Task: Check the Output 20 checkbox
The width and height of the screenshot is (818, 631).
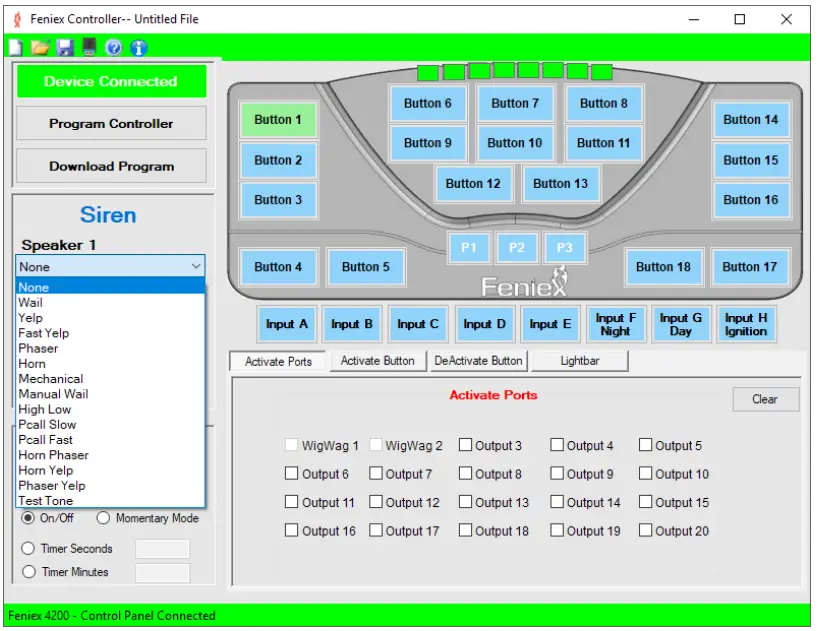Action: pos(645,530)
